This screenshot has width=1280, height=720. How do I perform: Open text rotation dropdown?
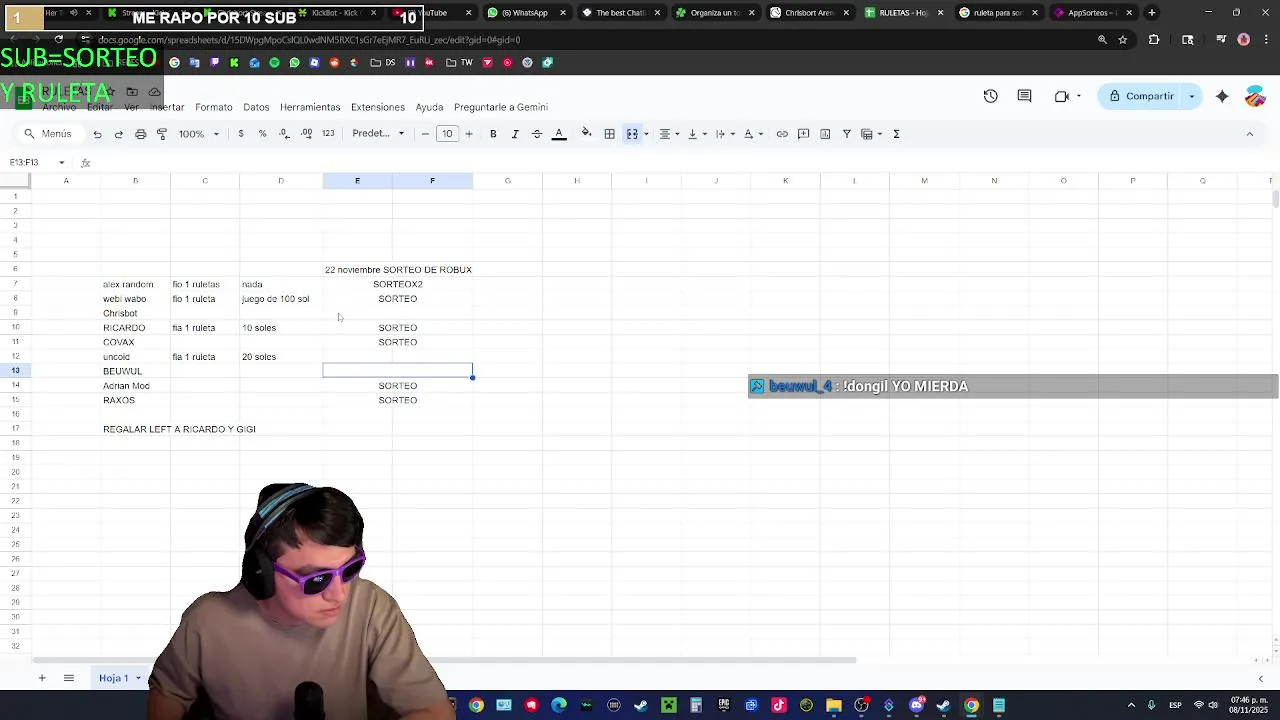pos(752,134)
